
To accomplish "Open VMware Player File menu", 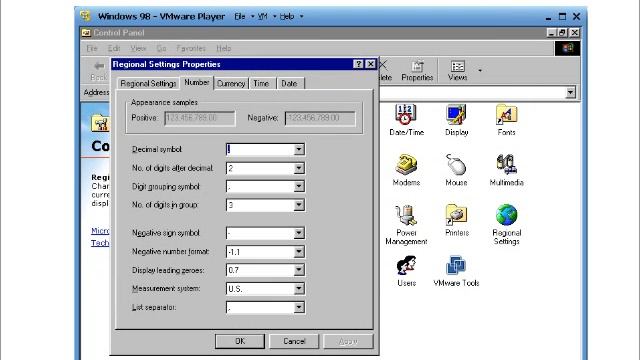I will click(240, 16).
